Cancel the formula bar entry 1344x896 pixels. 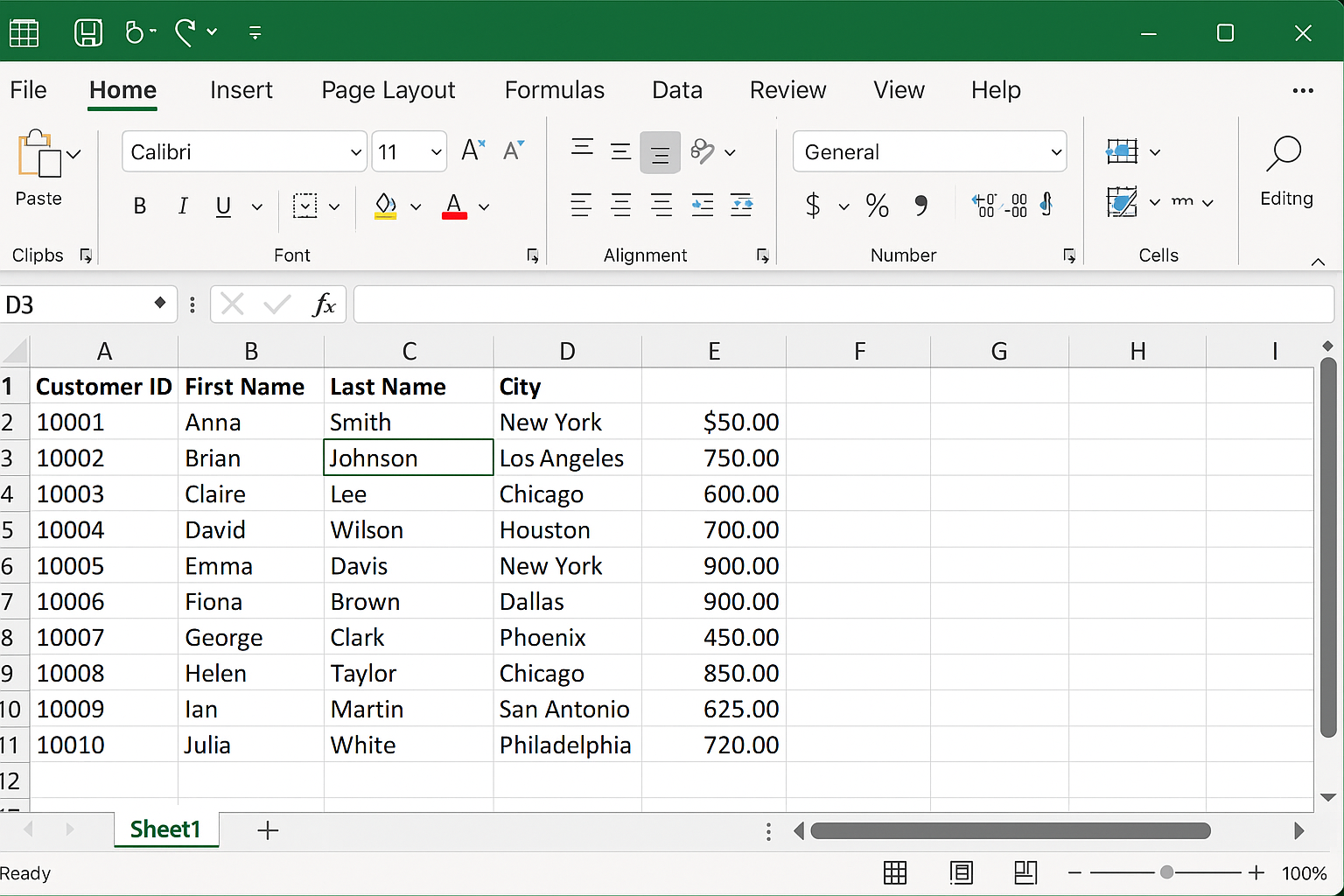click(233, 304)
